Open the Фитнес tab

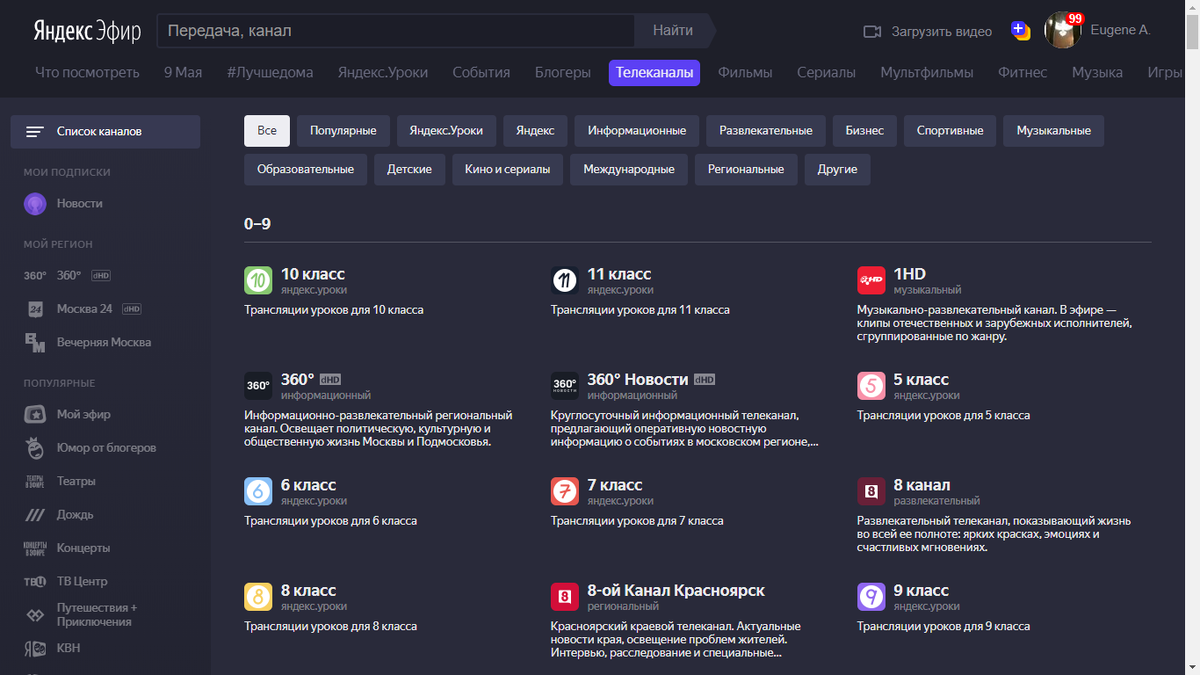click(1022, 72)
